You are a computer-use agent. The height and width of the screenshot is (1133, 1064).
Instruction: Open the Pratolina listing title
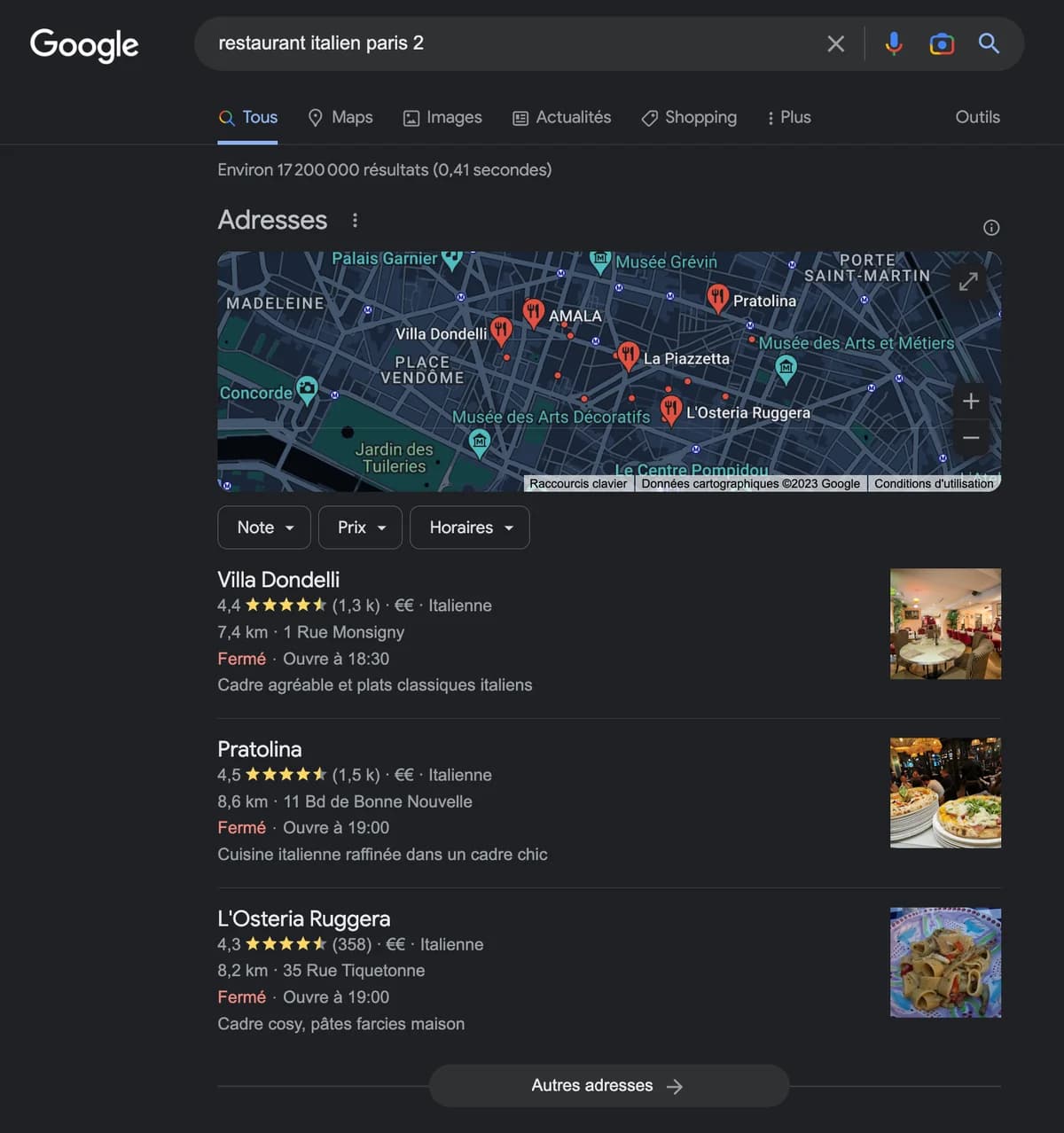click(x=260, y=749)
